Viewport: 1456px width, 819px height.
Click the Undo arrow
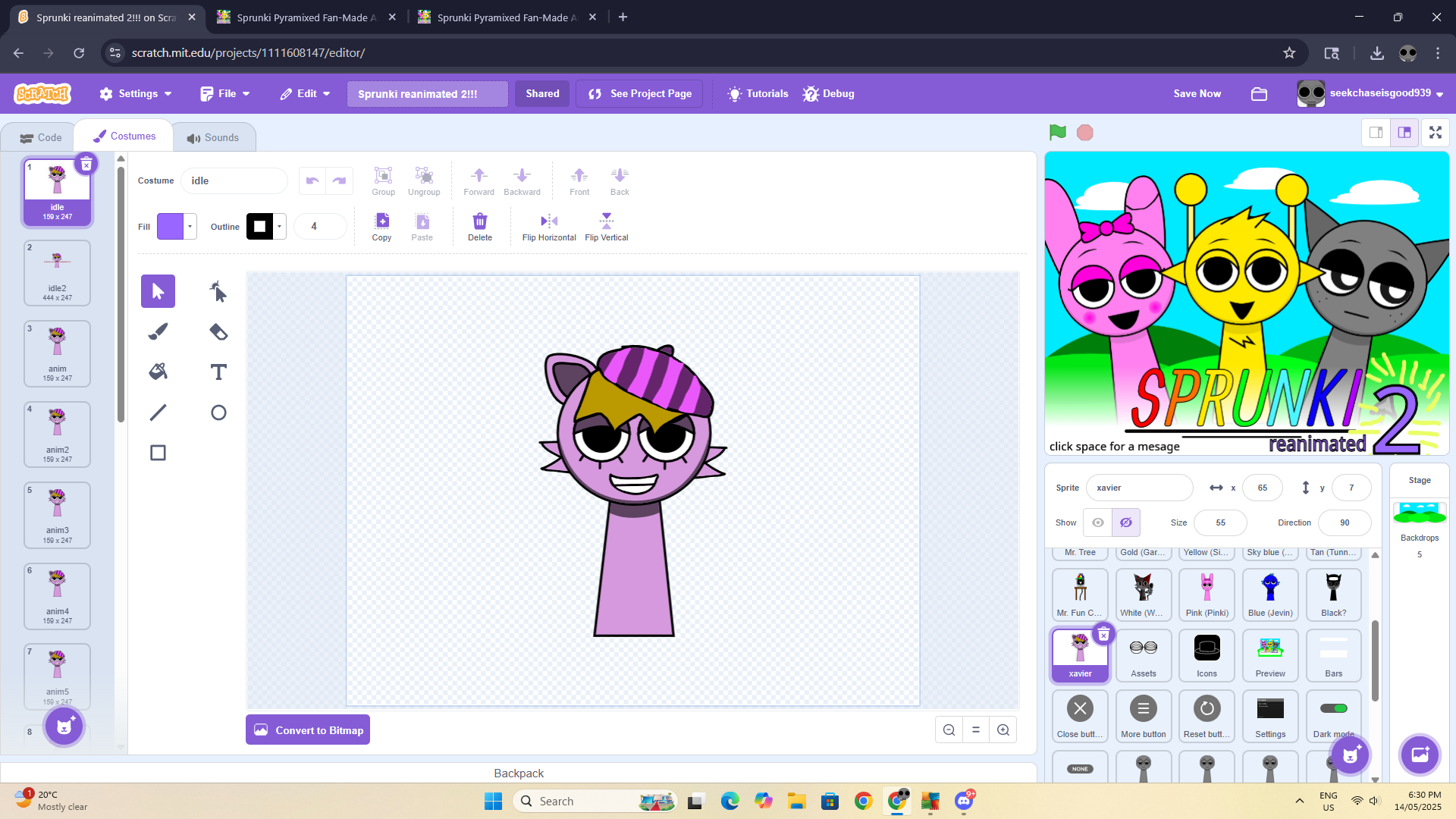(312, 180)
